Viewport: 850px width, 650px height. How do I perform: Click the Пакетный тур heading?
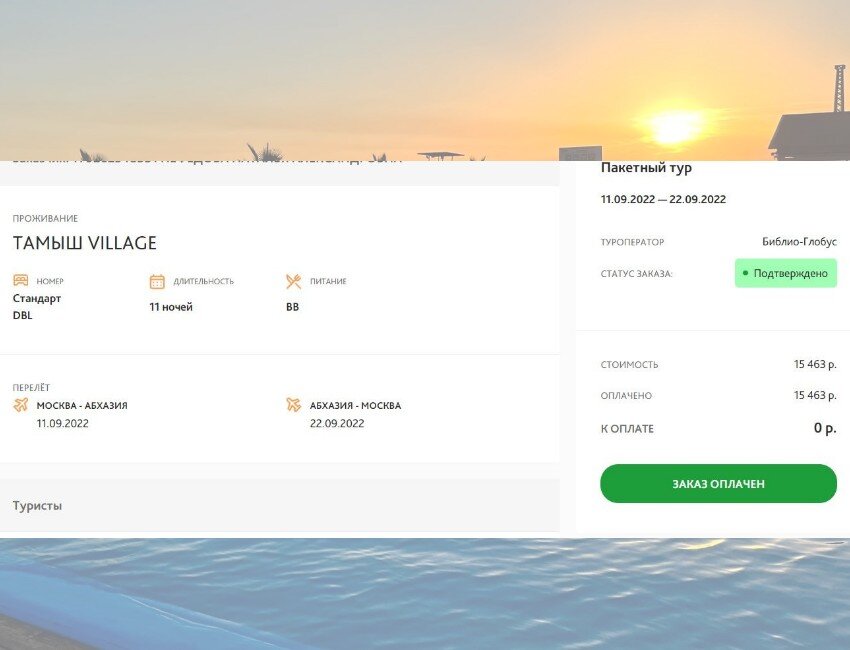(646, 168)
